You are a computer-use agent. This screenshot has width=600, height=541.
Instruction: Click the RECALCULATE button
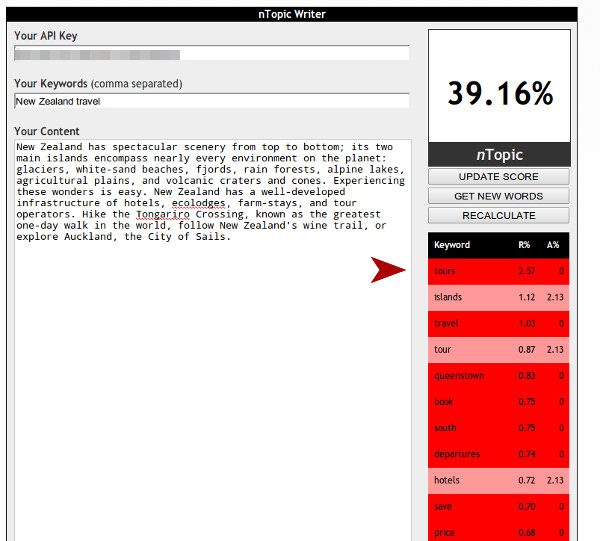499,215
